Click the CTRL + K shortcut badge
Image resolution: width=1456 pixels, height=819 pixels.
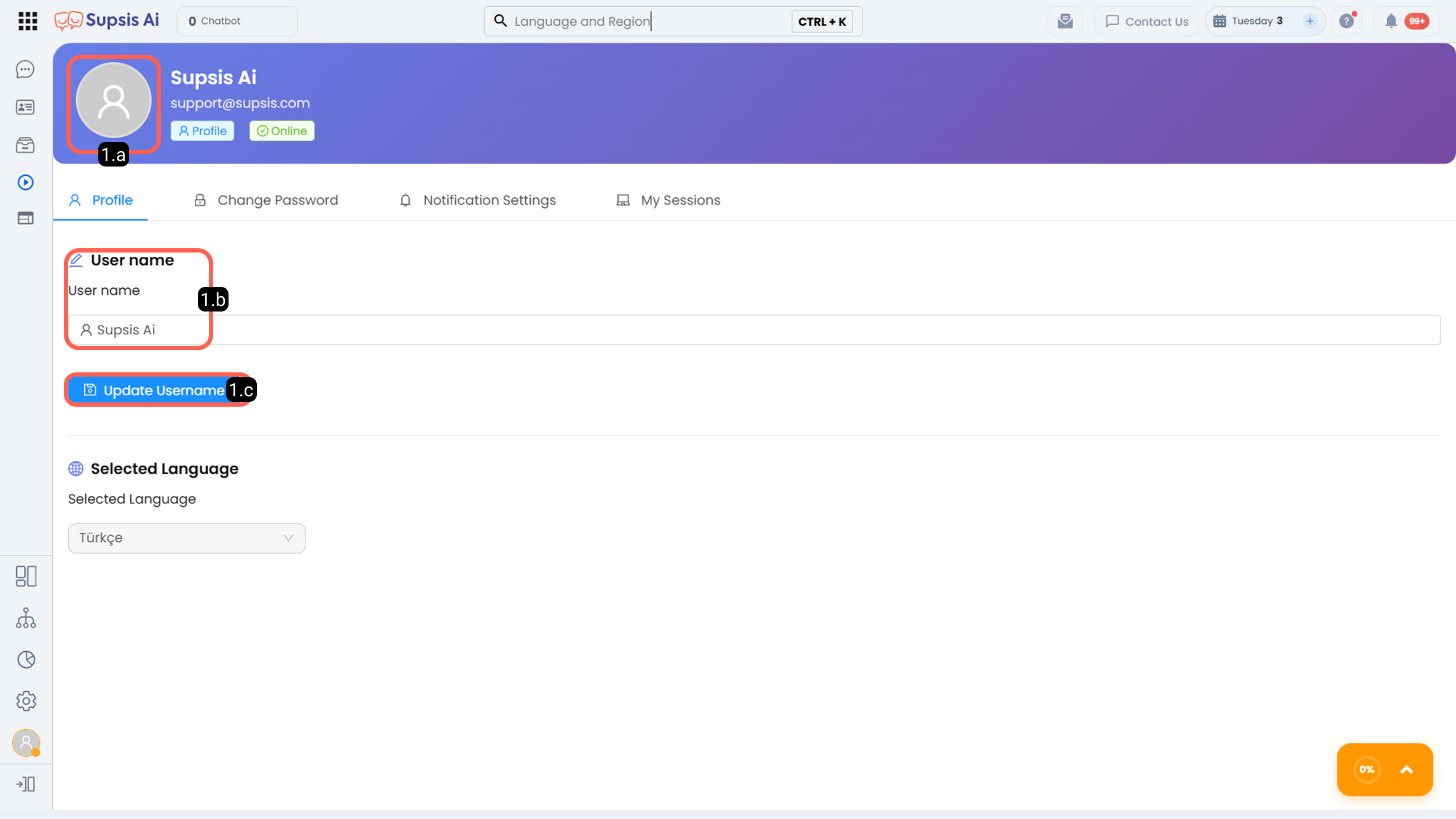click(822, 22)
